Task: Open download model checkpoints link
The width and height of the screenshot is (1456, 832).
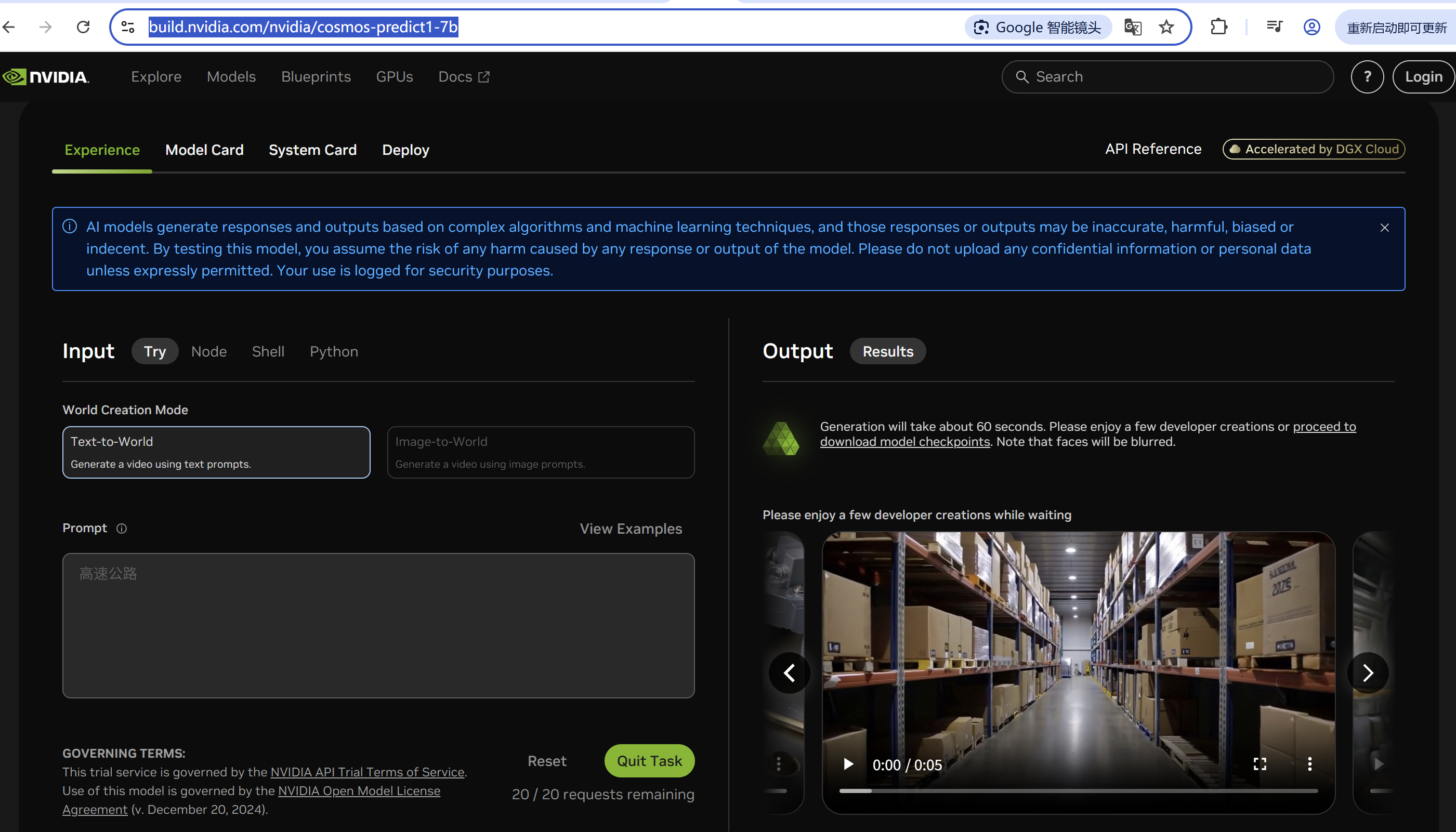Action: pyautogui.click(x=904, y=442)
